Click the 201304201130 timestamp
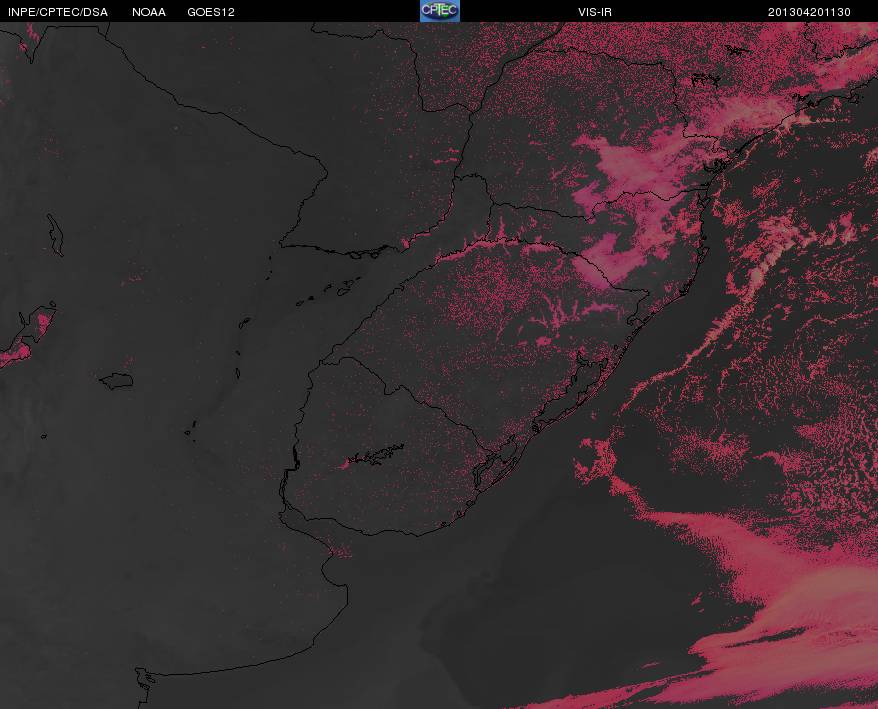 pyautogui.click(x=809, y=12)
